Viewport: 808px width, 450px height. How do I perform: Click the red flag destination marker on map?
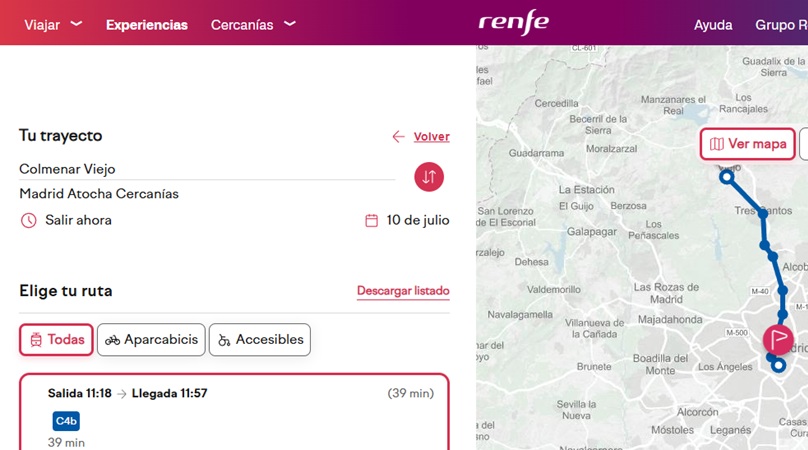777,338
